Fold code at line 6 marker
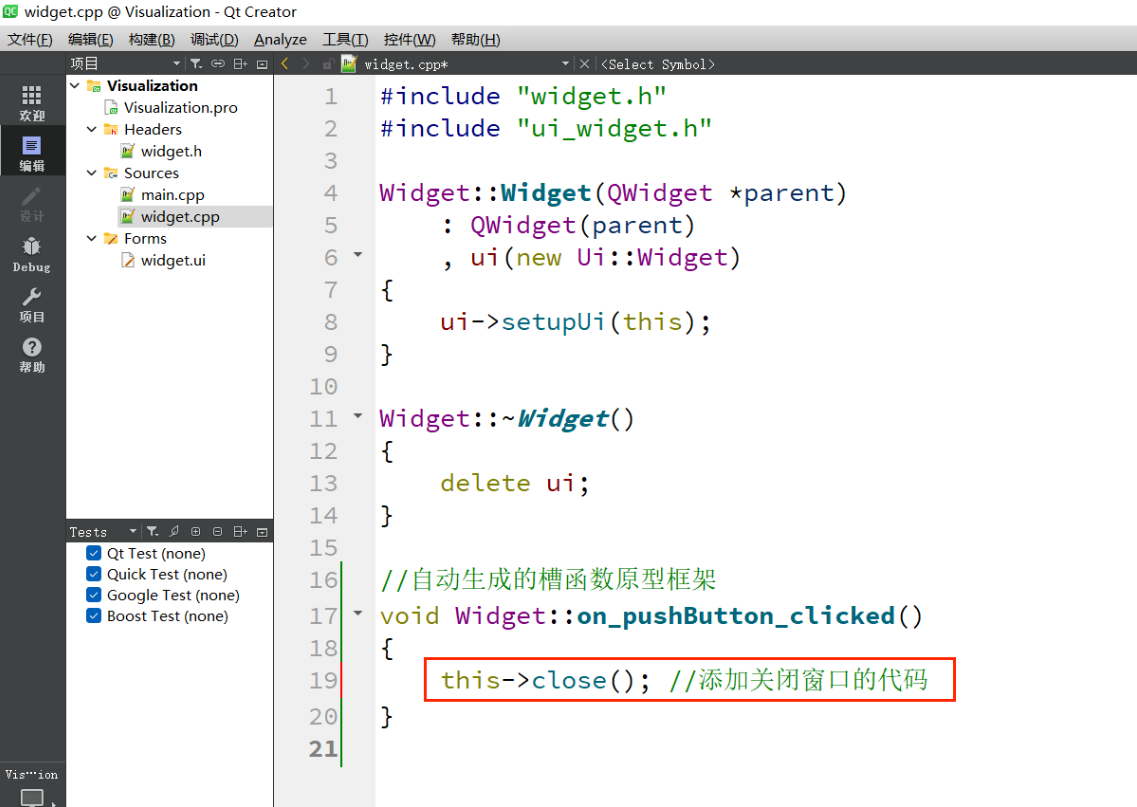This screenshot has width=1137, height=807. click(x=357, y=254)
